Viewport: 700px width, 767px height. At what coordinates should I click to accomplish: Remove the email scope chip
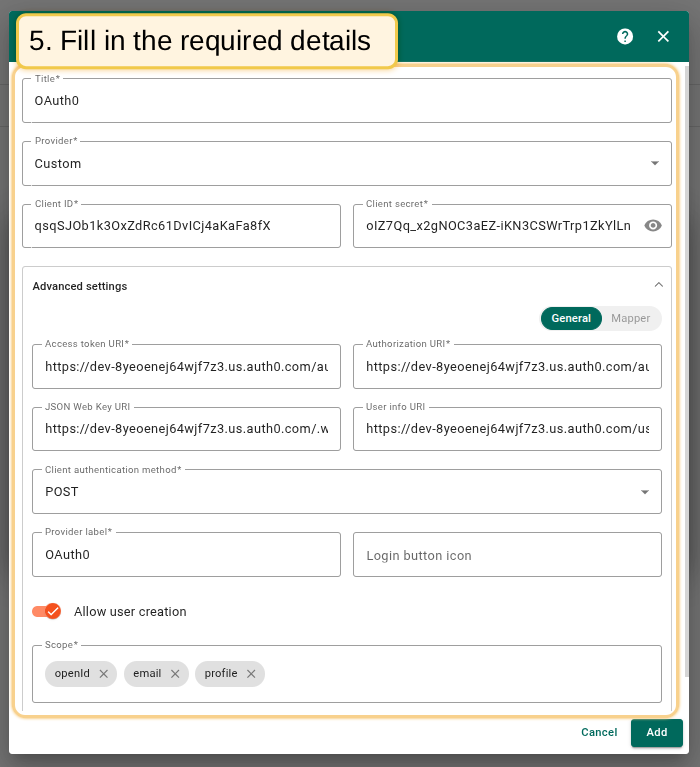point(175,674)
